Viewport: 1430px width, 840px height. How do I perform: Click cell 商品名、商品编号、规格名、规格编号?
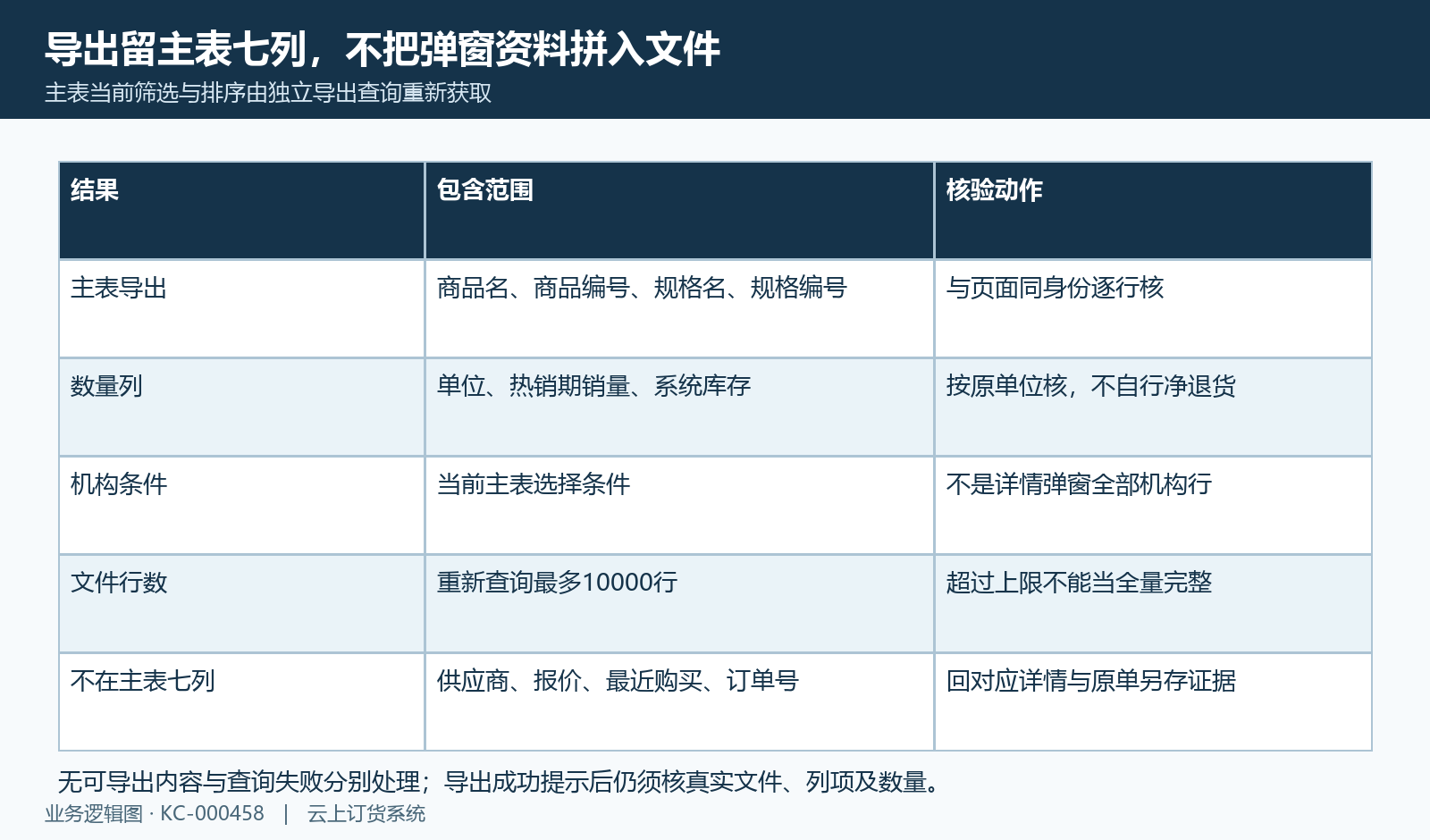(x=679, y=309)
